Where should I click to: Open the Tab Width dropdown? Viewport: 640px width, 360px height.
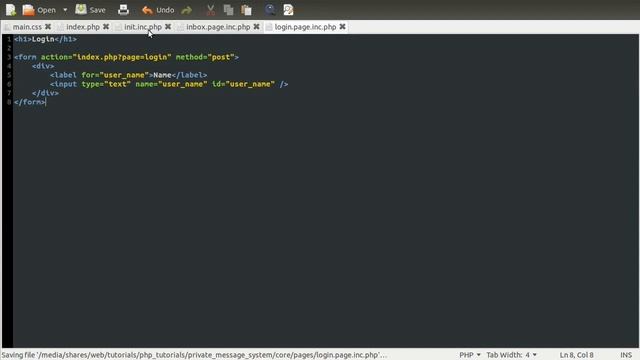click(511, 355)
